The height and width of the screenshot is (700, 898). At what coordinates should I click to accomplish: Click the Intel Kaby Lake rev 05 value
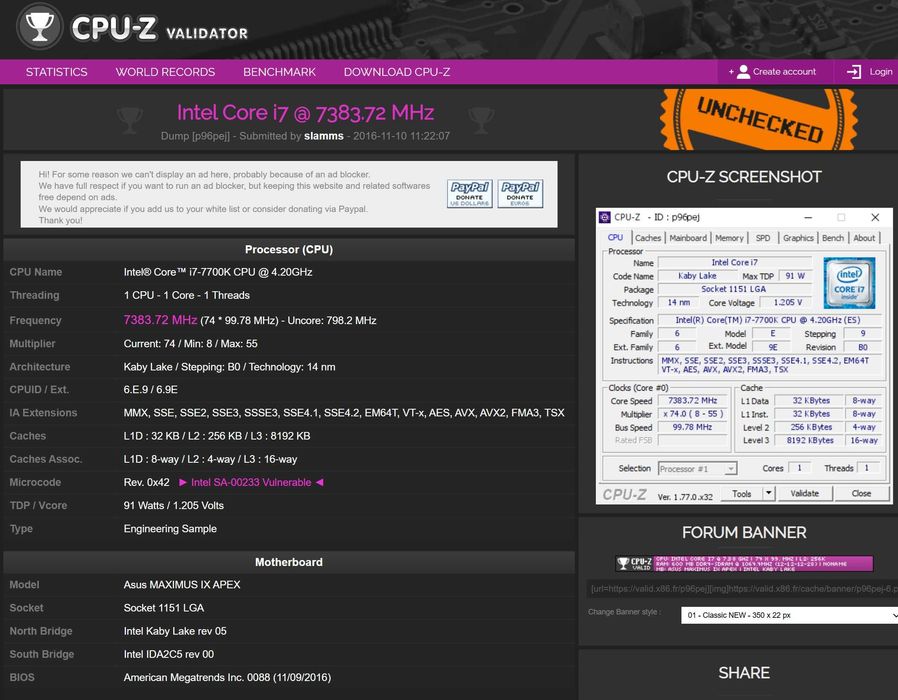coord(175,631)
